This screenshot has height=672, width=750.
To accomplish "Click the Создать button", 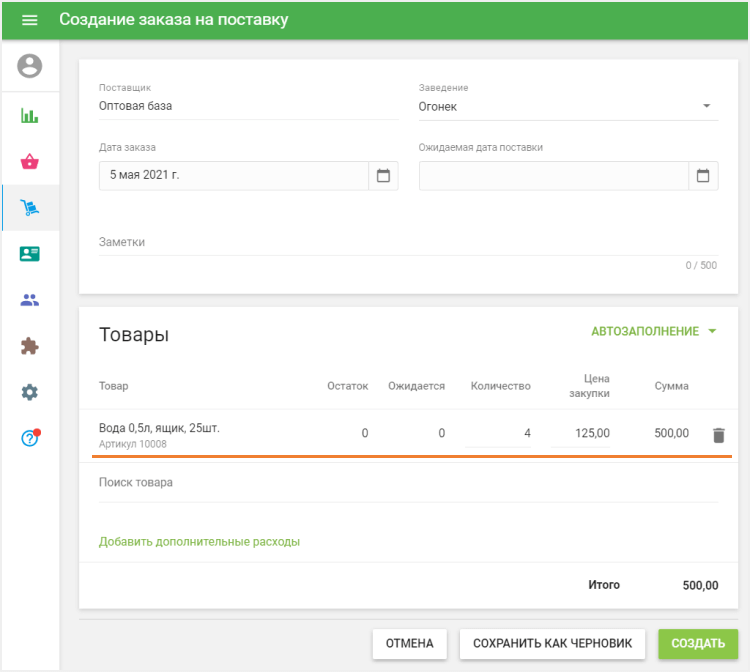I will [698, 644].
